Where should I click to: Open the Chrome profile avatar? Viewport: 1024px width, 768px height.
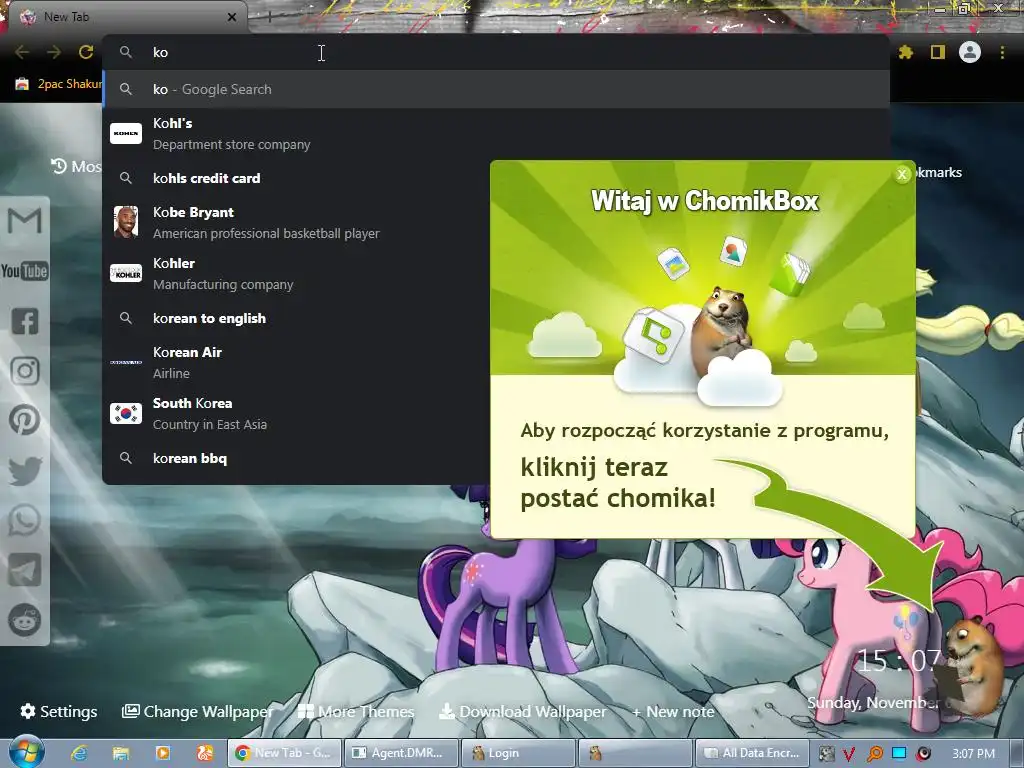[970, 52]
